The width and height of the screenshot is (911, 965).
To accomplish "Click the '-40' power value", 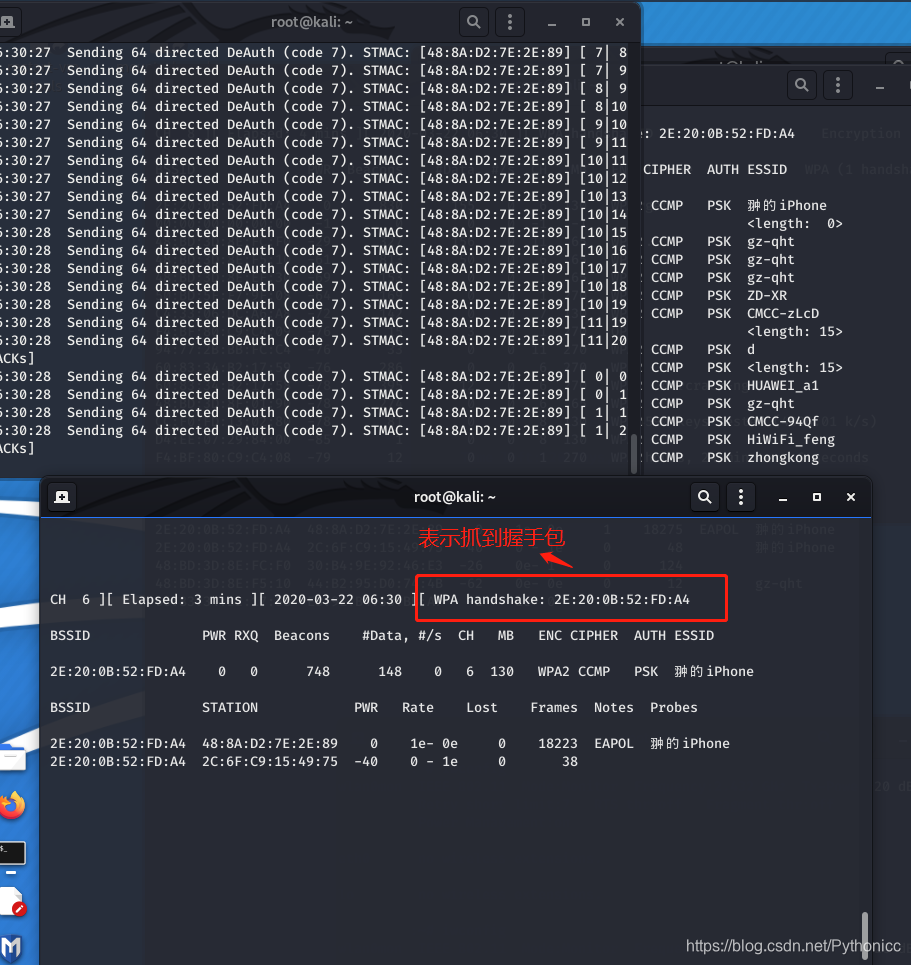I will tap(366, 761).
